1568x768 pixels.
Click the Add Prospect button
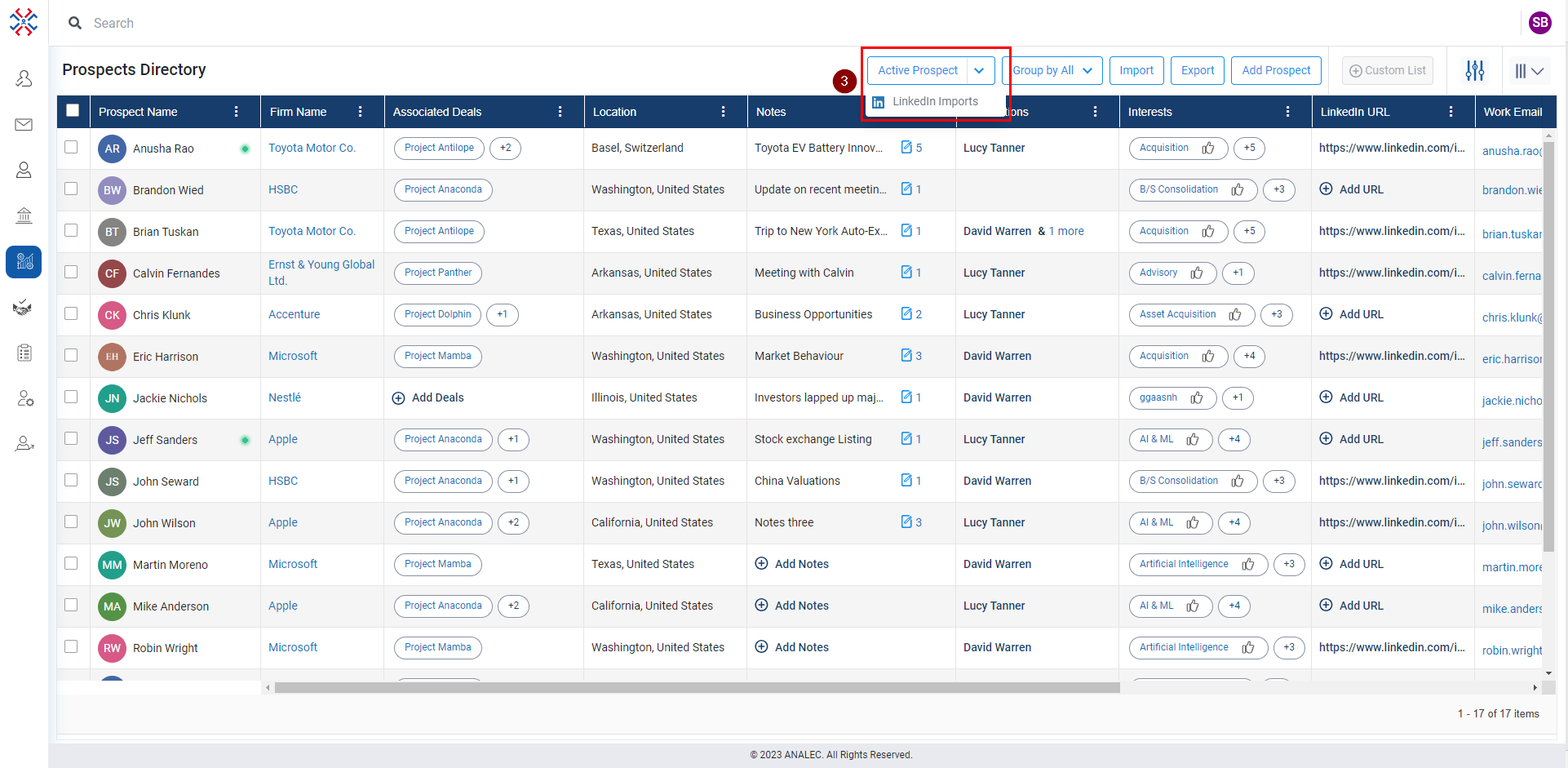[x=1276, y=70]
